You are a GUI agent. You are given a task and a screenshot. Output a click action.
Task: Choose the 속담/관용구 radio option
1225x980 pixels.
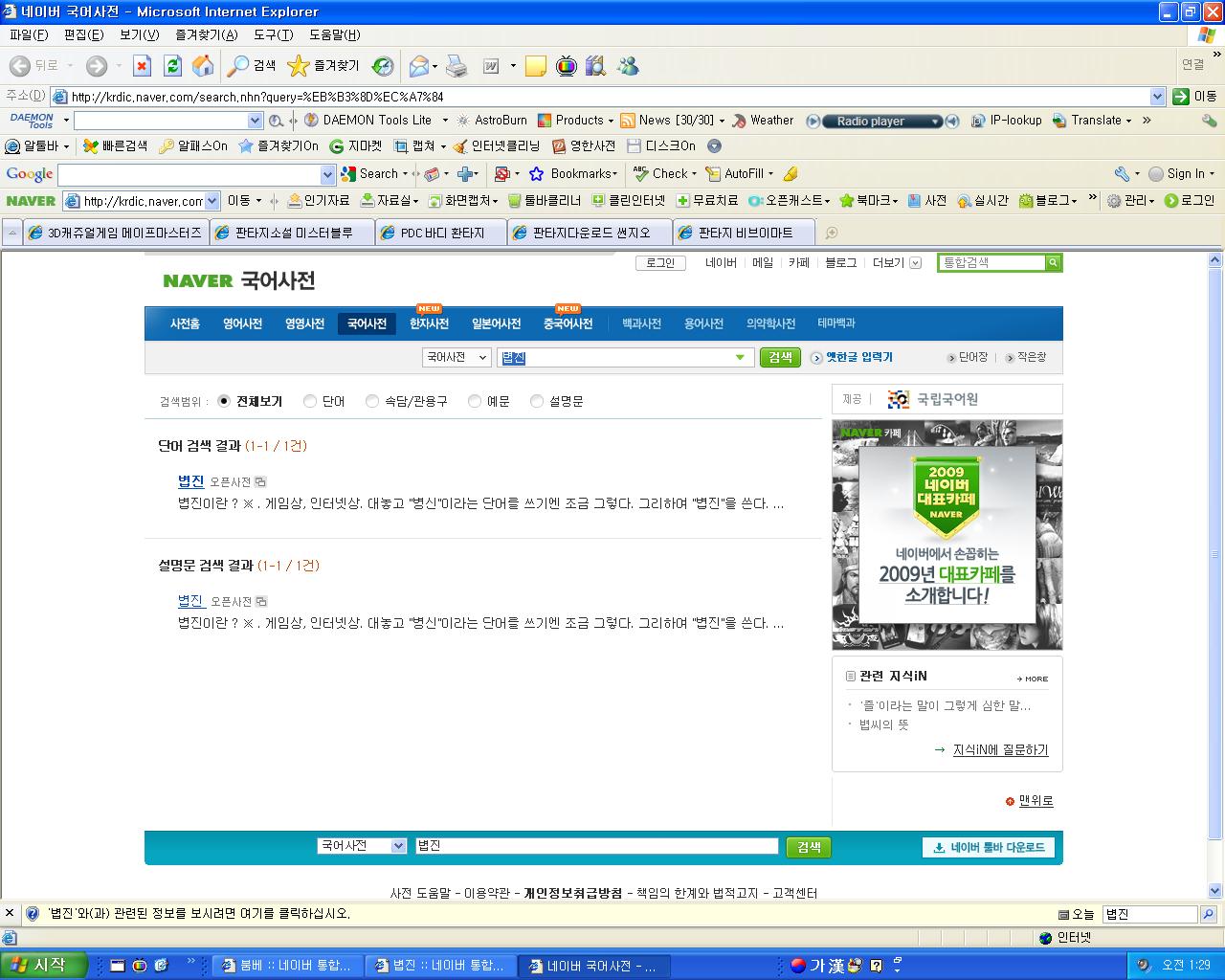372,402
